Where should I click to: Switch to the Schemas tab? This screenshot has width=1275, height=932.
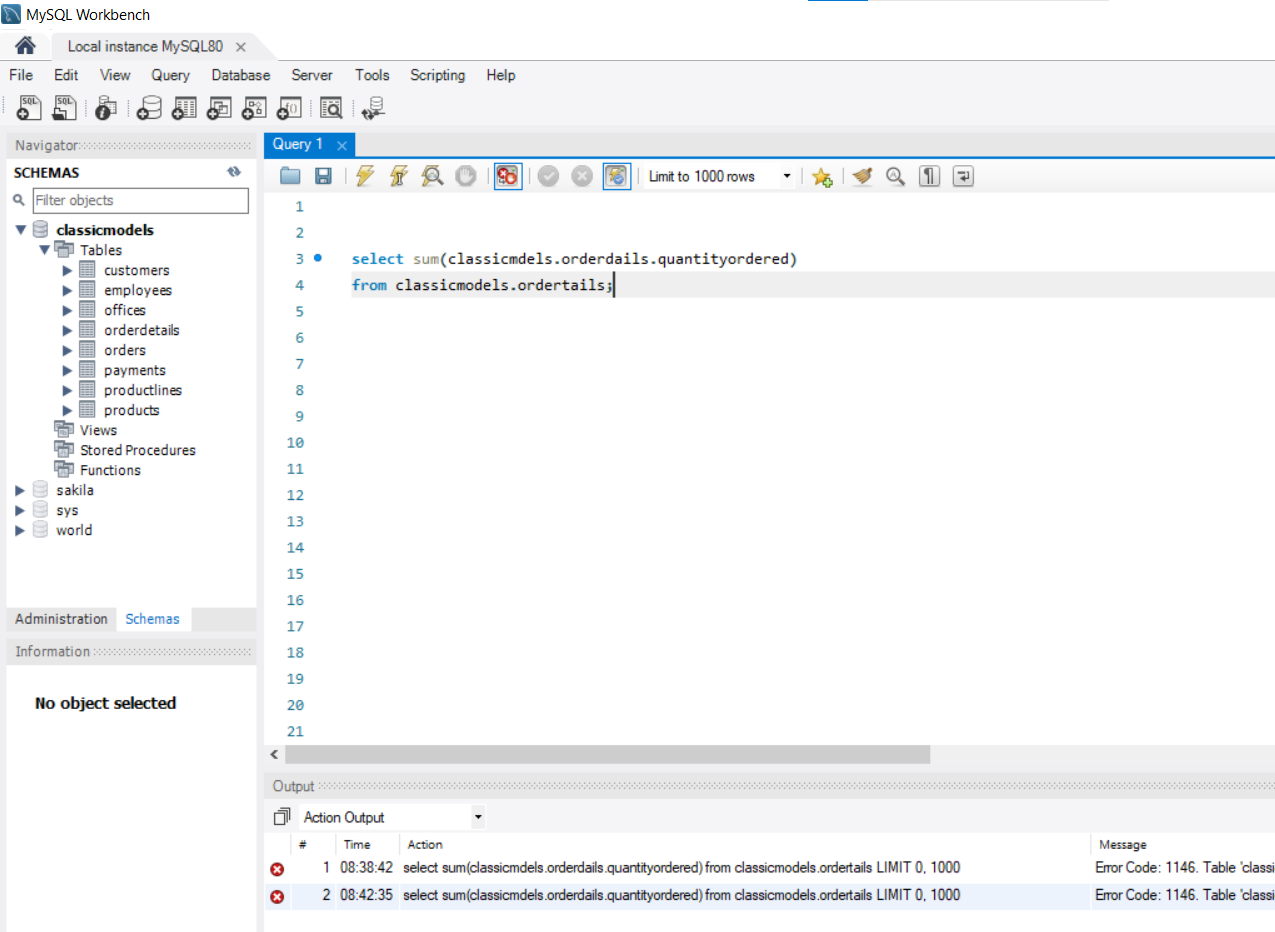tap(153, 619)
